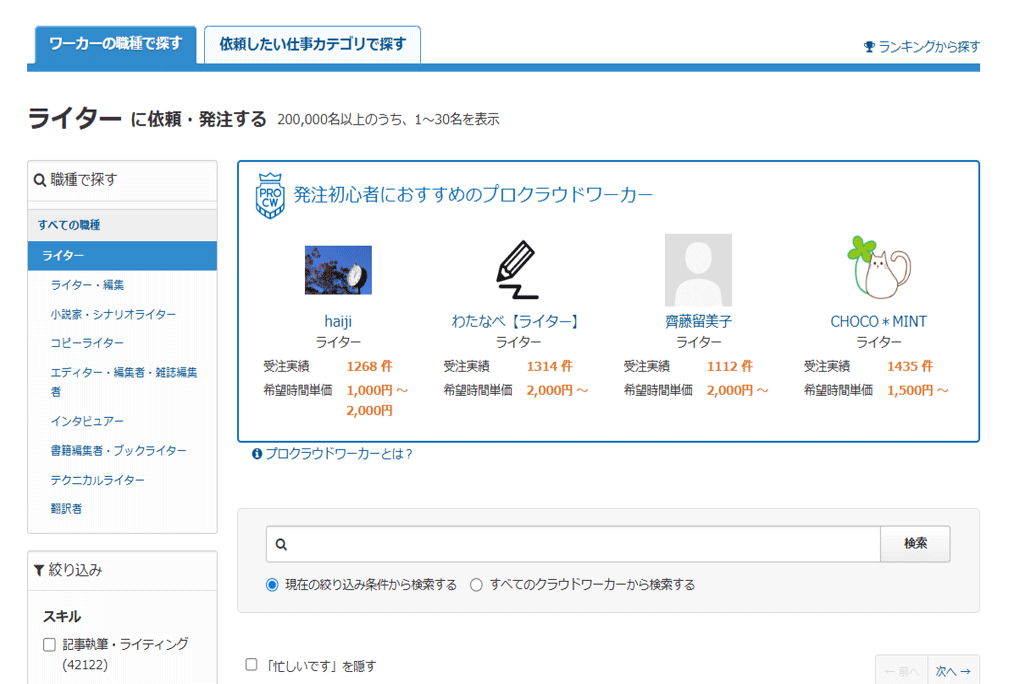This screenshot has height=684, width=1024.
Task: Switch to 依頼したい仕事カテゴリで探す tab
Action: point(312,44)
